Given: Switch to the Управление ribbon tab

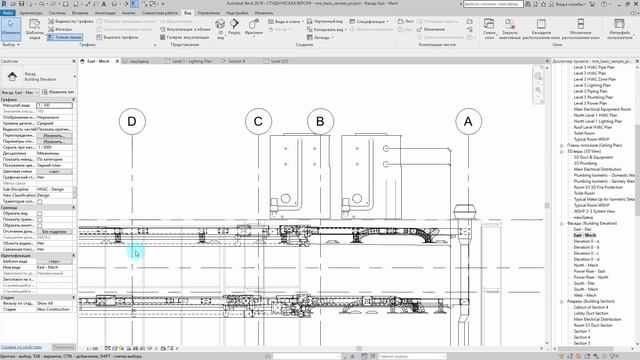Looking at the screenshot, I should [x=209, y=13].
